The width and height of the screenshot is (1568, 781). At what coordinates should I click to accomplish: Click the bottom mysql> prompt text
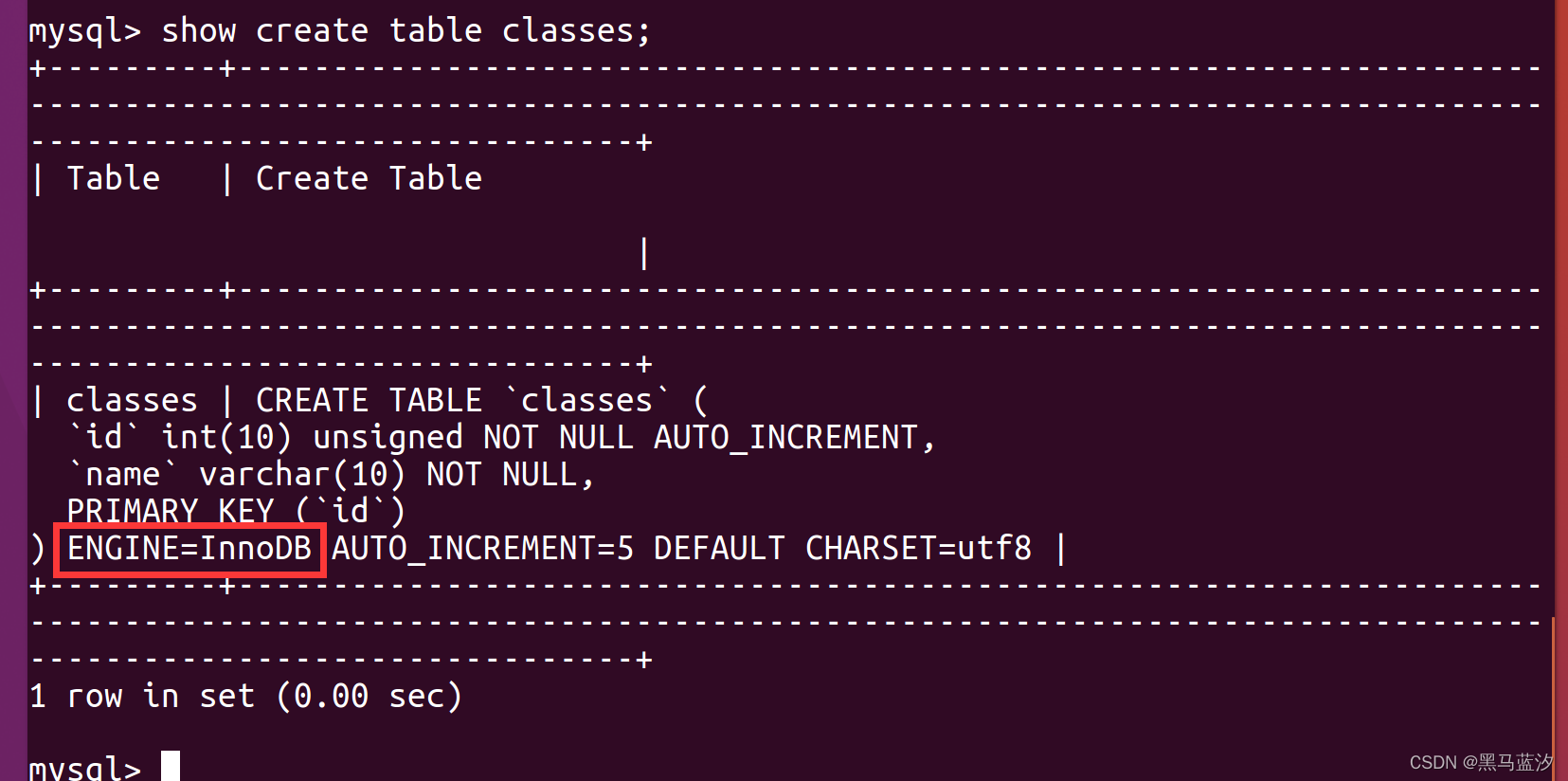85,768
